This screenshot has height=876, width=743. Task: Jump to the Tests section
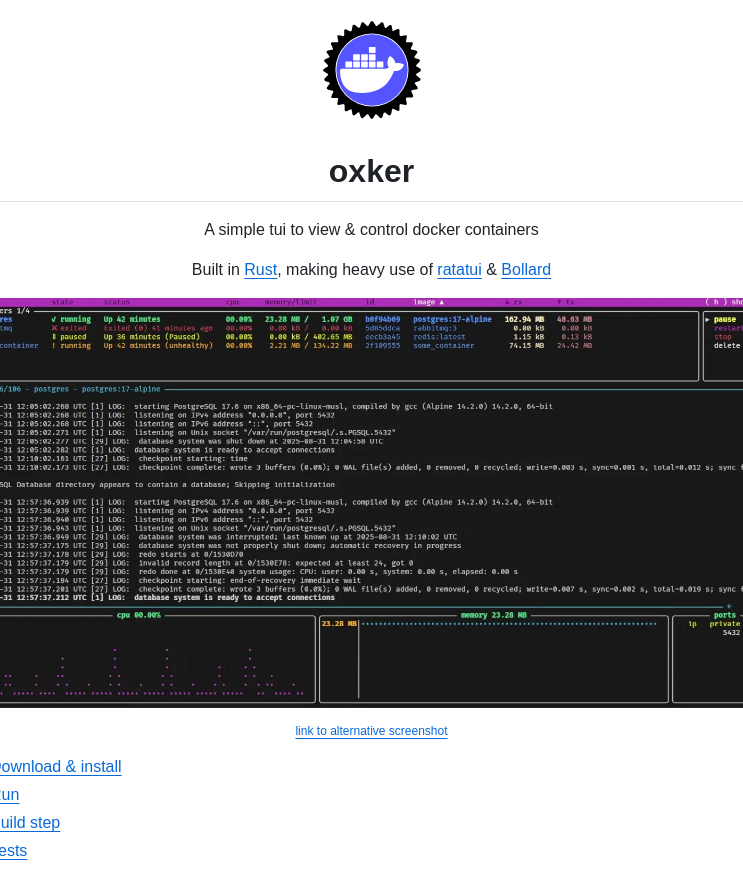click(x=13, y=851)
